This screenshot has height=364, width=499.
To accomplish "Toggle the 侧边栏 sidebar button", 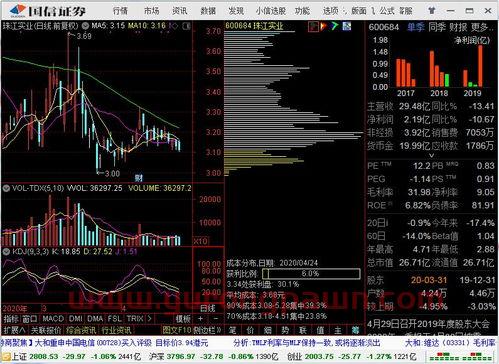I will 207,330.
